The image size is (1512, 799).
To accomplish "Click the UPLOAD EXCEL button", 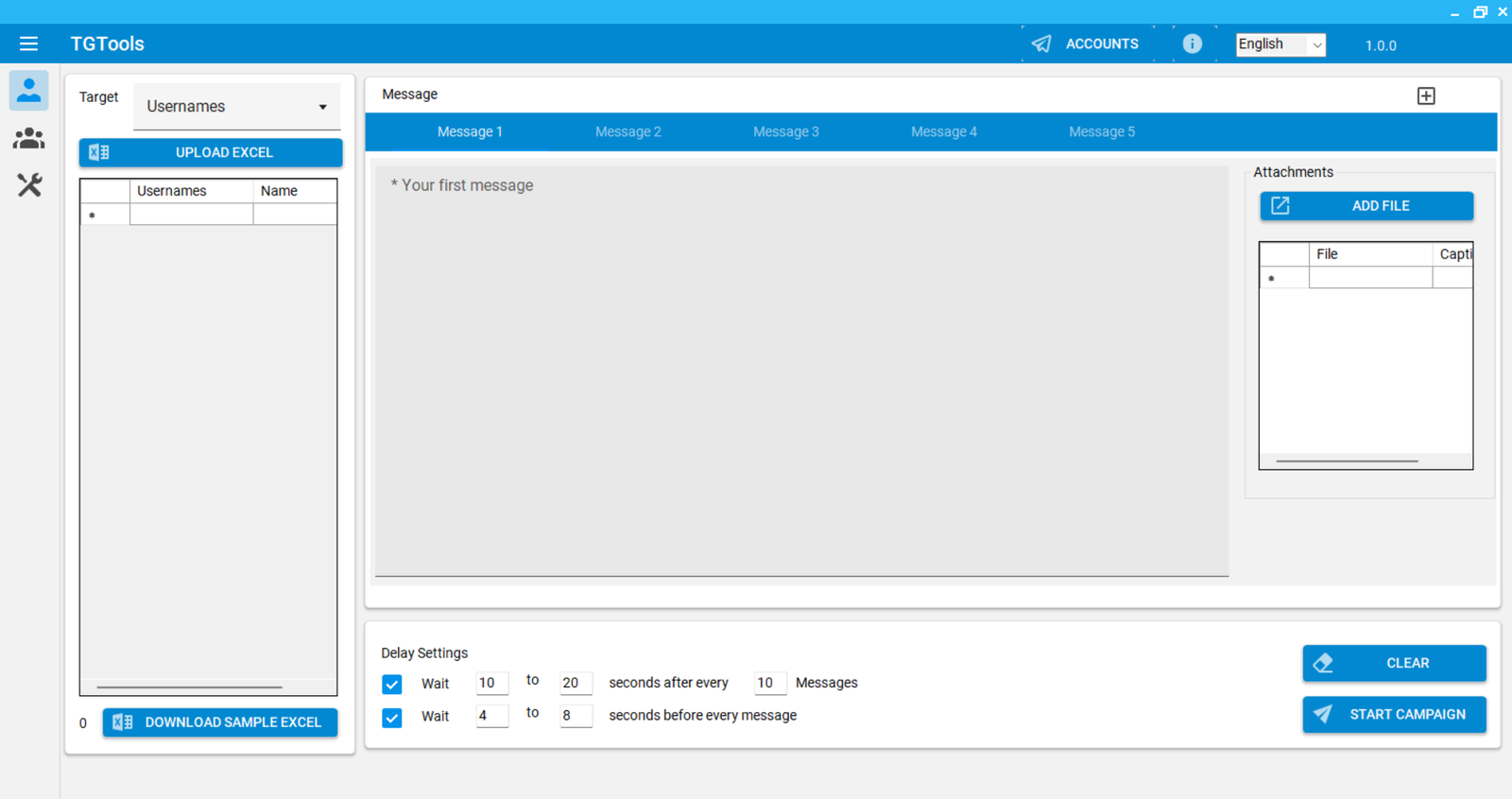I will (x=211, y=152).
